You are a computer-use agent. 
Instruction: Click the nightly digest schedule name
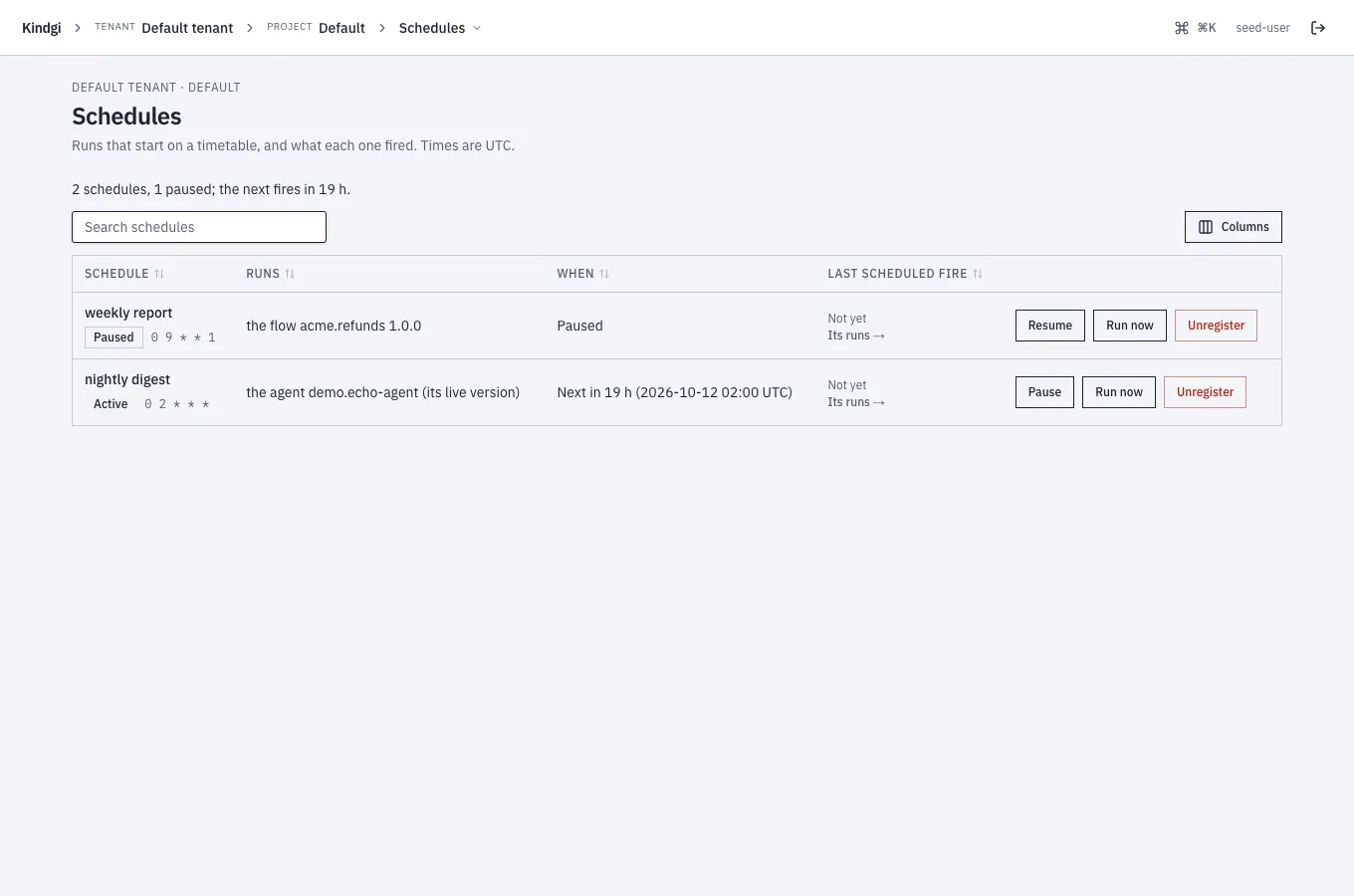click(x=127, y=379)
